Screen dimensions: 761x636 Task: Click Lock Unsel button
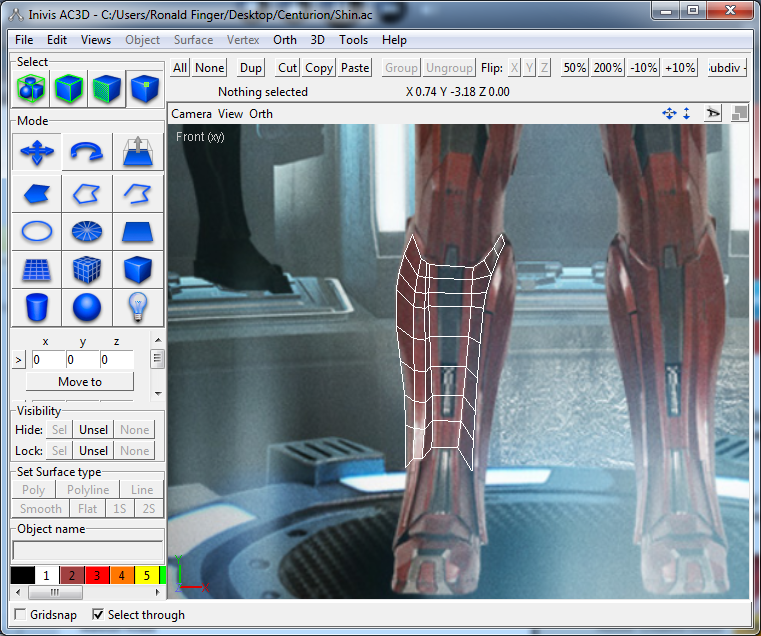93,451
